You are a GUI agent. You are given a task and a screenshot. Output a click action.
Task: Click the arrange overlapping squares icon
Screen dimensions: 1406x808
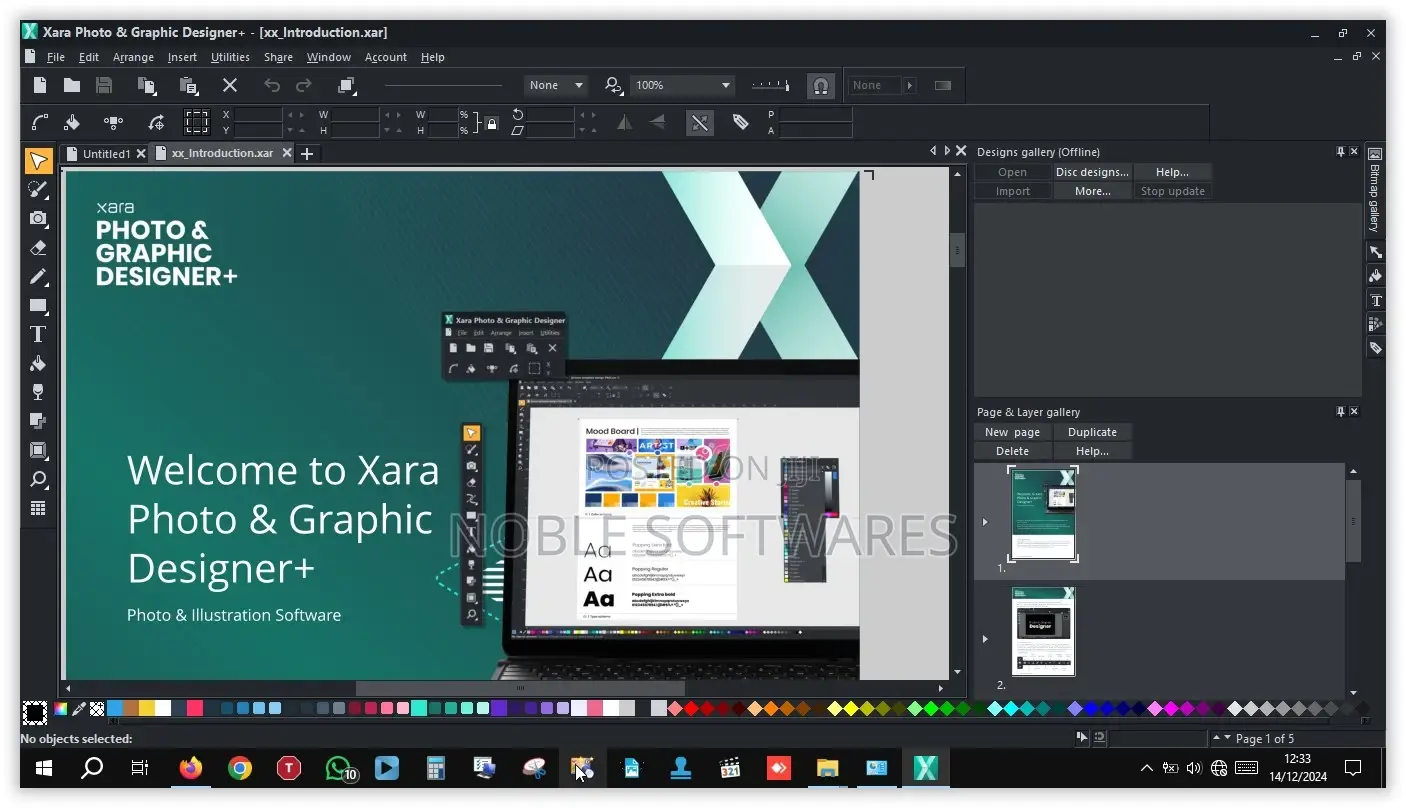[346, 85]
